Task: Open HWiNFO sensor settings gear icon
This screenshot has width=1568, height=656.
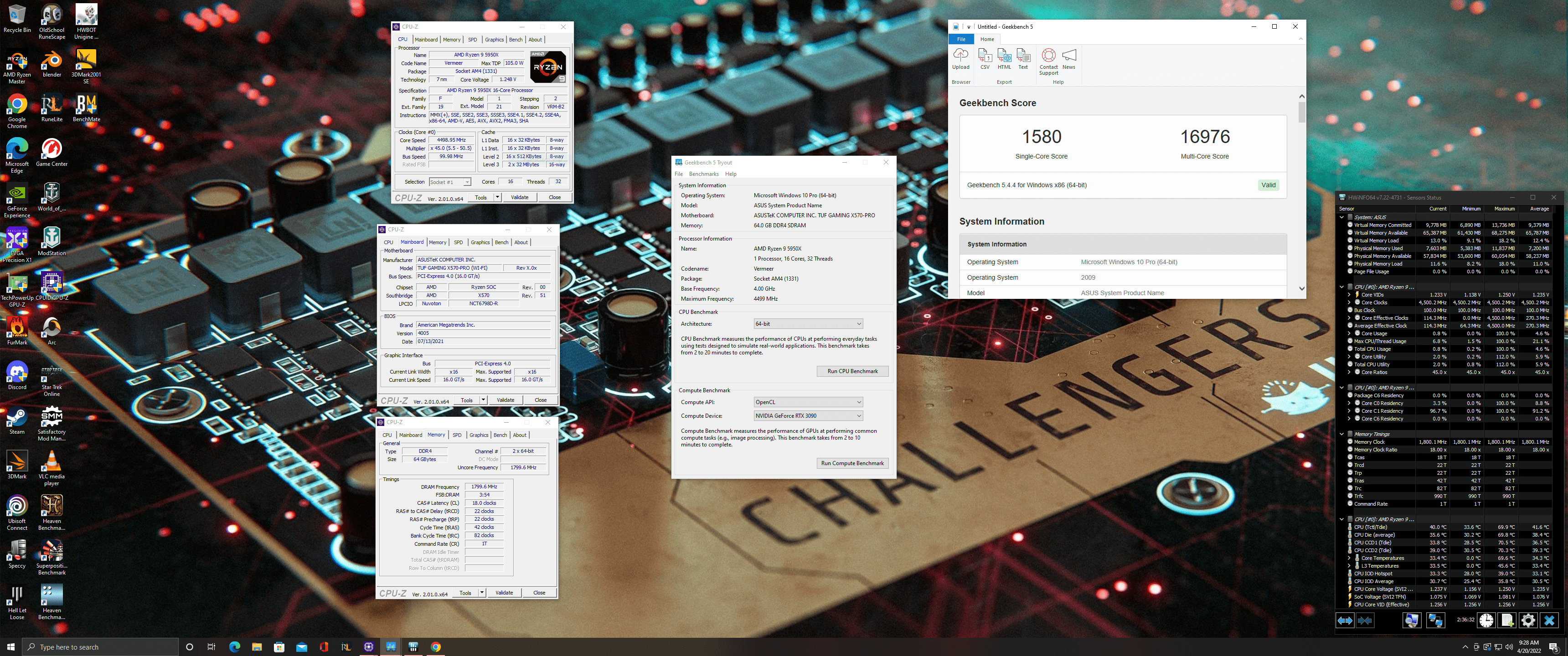Action: click(x=1528, y=620)
